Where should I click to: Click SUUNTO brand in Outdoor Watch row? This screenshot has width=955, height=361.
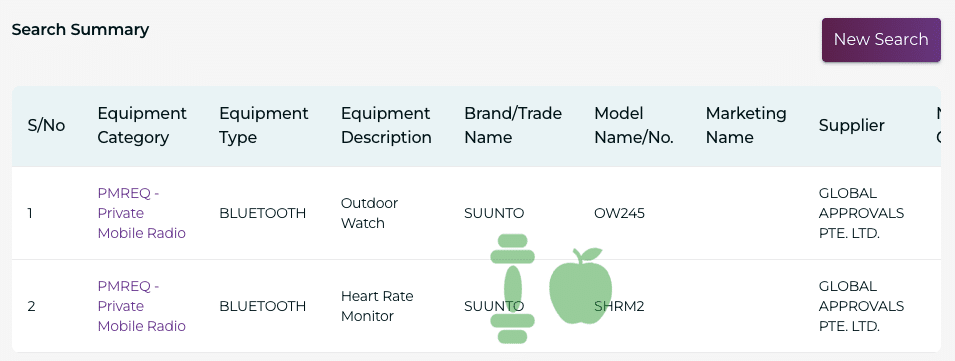pyautogui.click(x=494, y=213)
